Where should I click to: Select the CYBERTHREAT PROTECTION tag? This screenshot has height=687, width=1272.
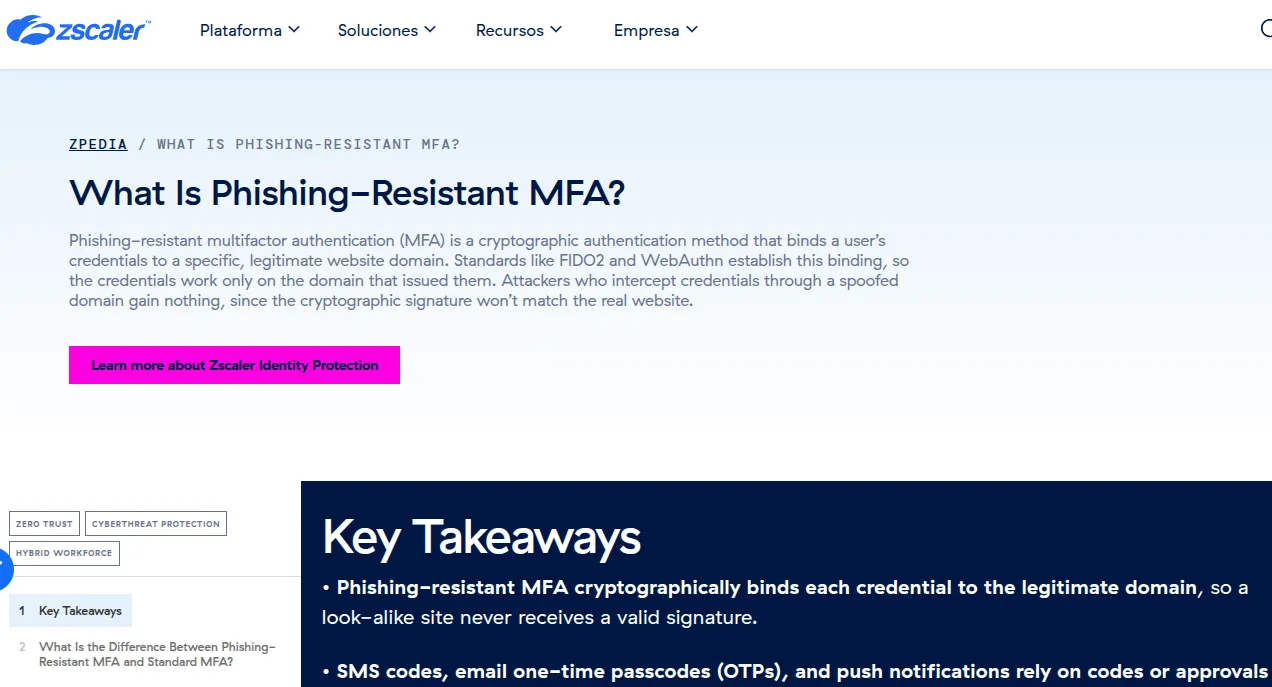pyautogui.click(x=156, y=524)
